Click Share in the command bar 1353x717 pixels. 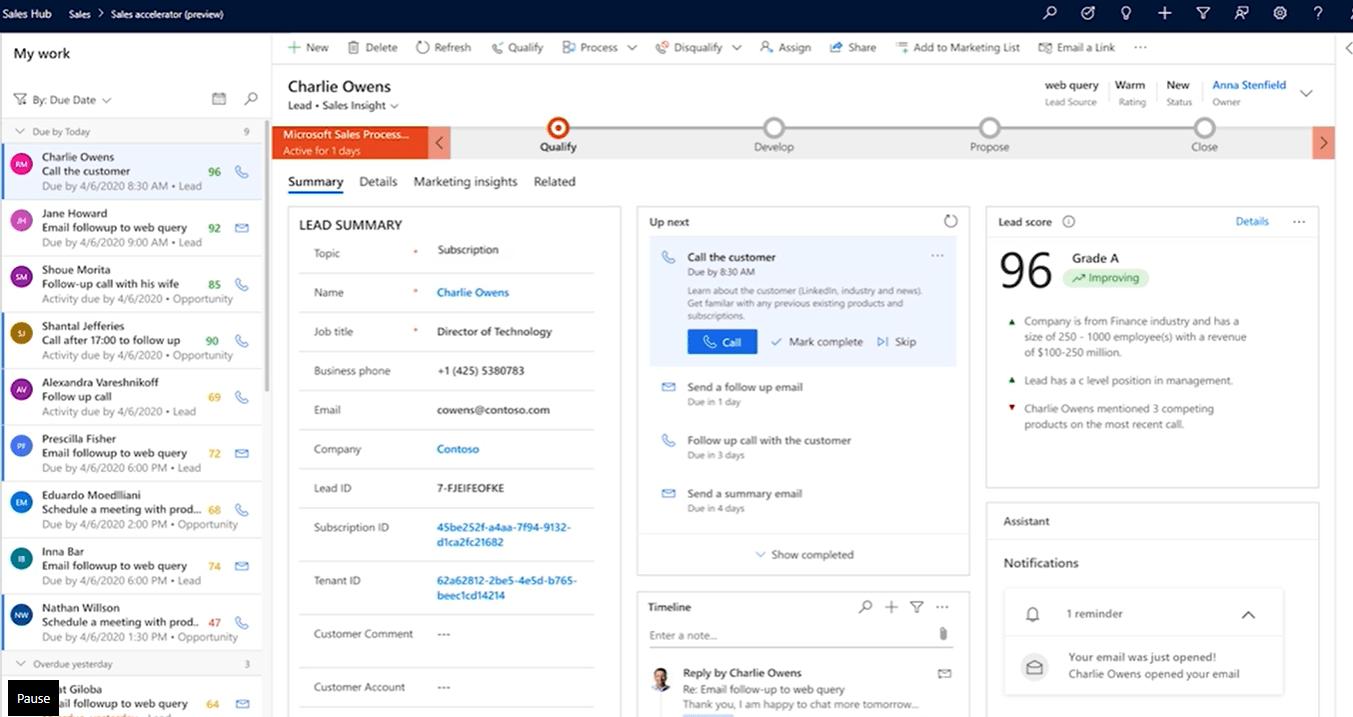tap(853, 48)
